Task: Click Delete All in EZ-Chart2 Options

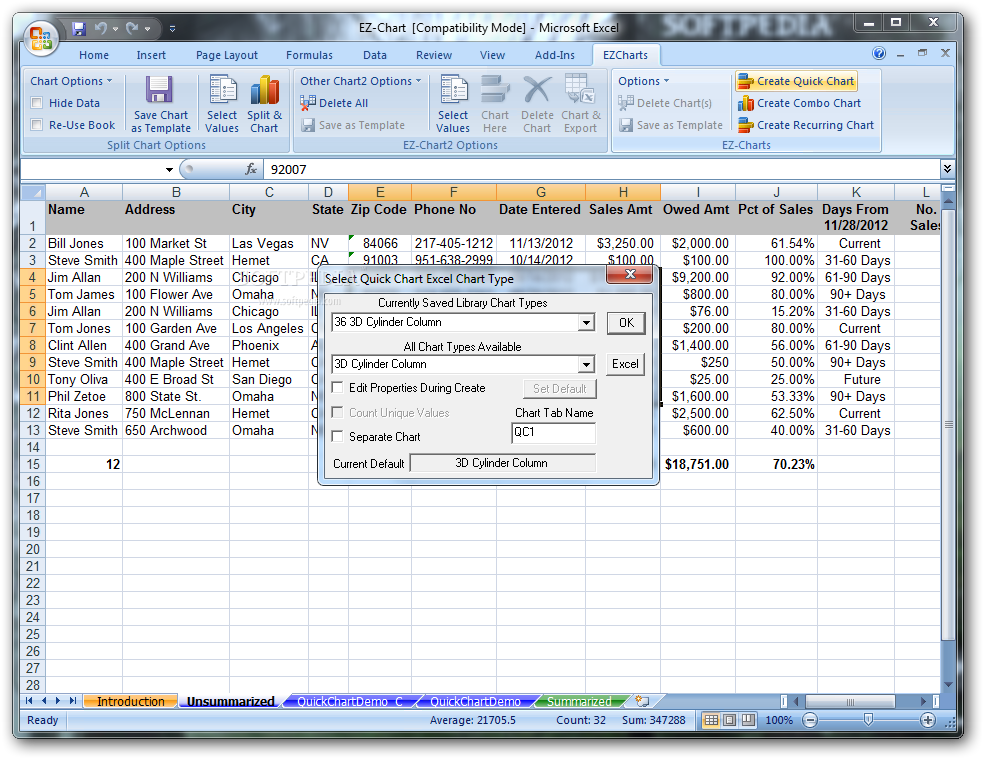Action: (x=334, y=103)
